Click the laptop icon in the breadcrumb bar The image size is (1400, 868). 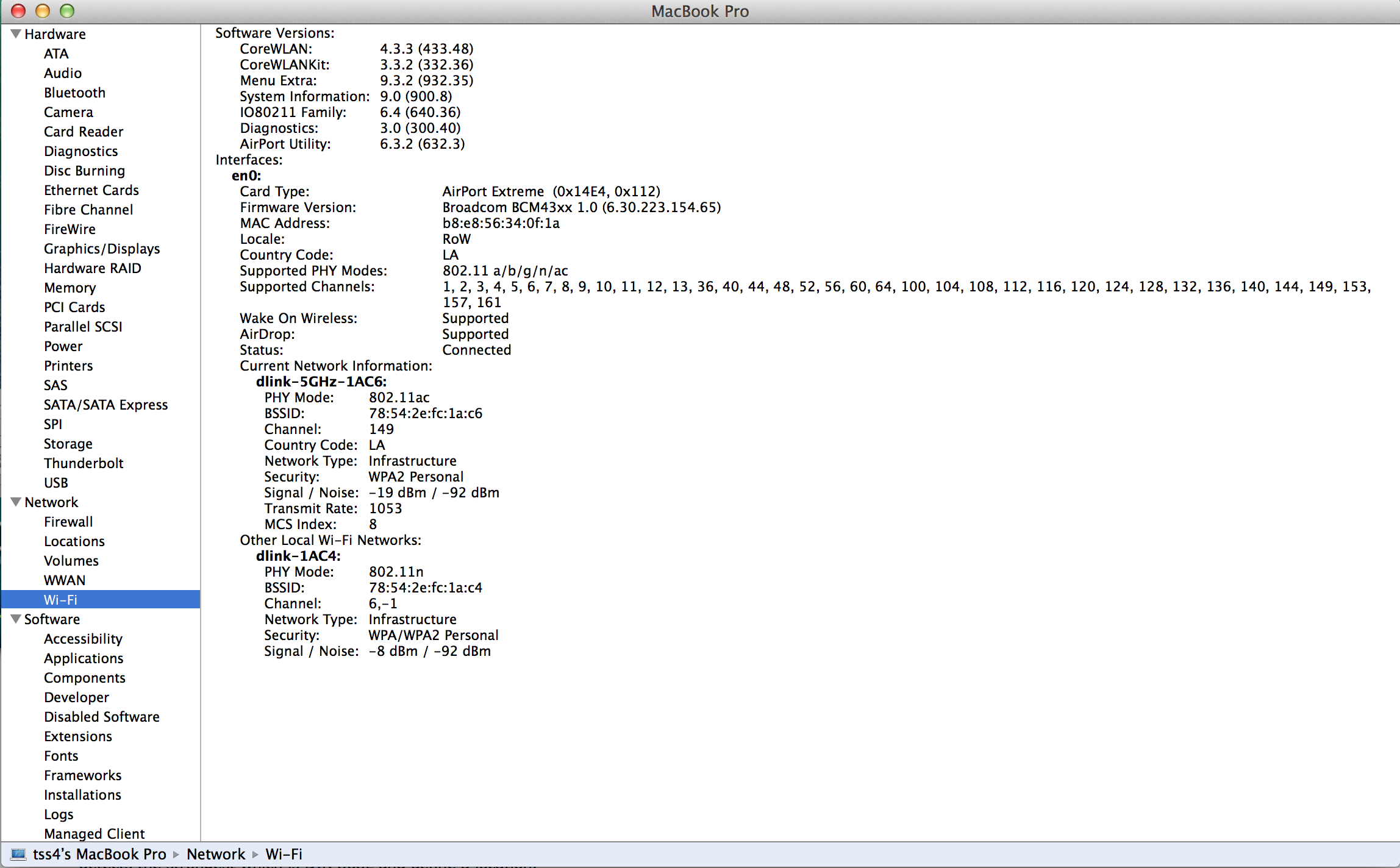pos(18,853)
